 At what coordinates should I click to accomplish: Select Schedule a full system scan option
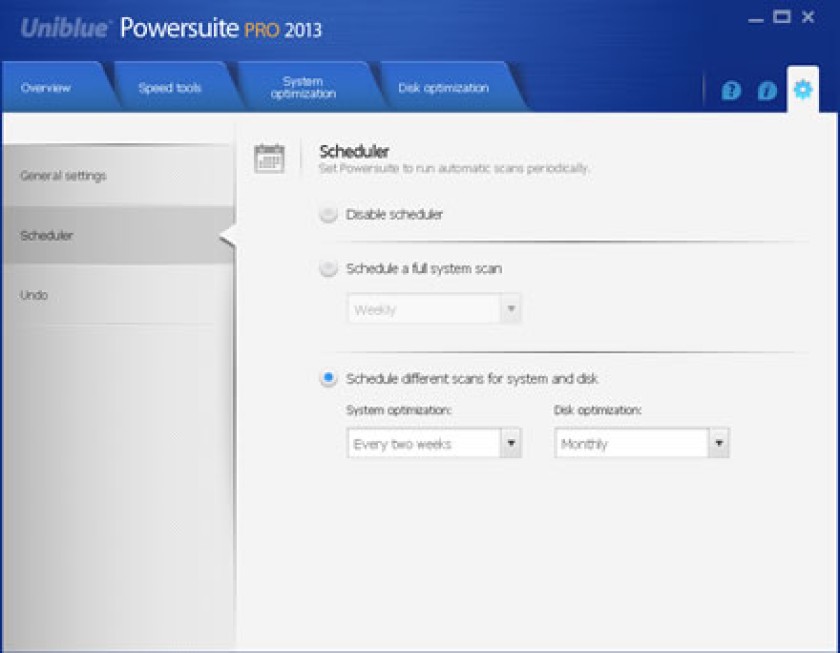click(x=328, y=268)
